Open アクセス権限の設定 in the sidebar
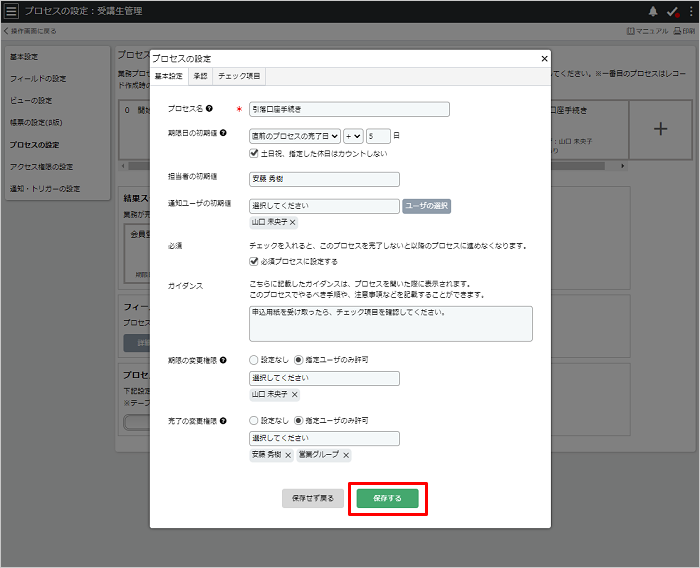The height and width of the screenshot is (568, 700). (x=42, y=167)
